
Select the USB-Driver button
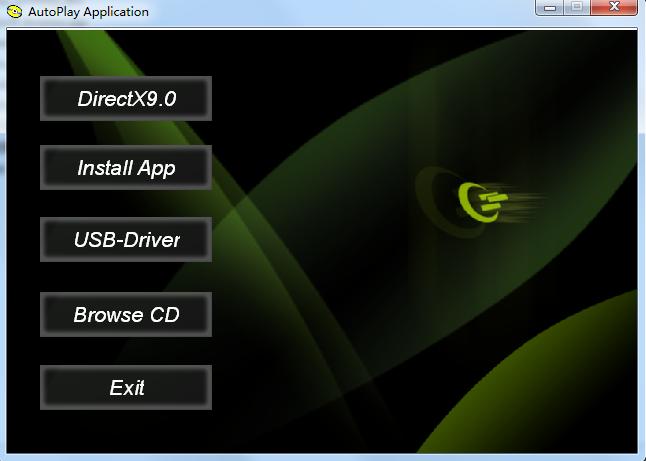126,239
